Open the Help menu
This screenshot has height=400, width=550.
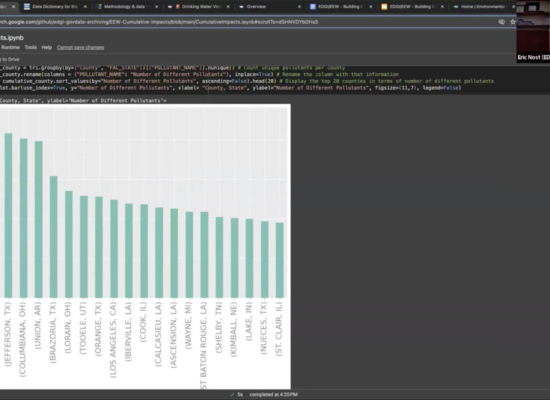click(47, 47)
